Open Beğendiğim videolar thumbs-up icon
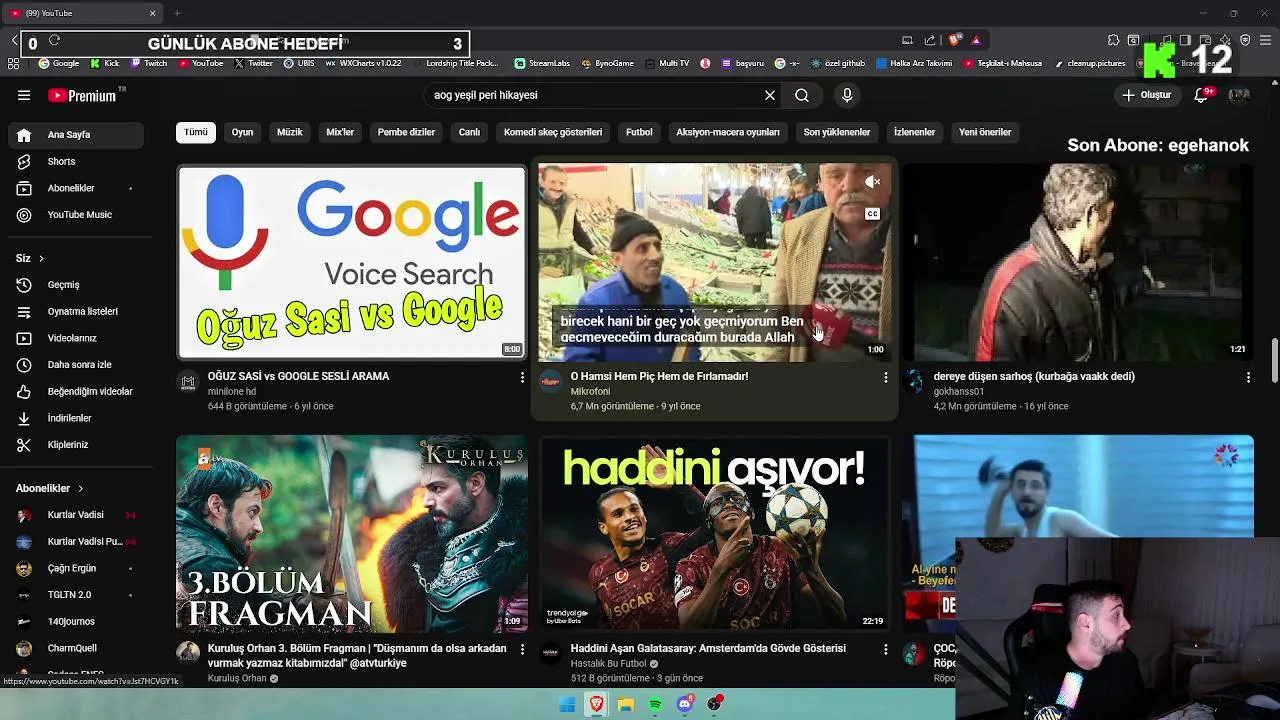This screenshot has height=720, width=1280. click(24, 391)
